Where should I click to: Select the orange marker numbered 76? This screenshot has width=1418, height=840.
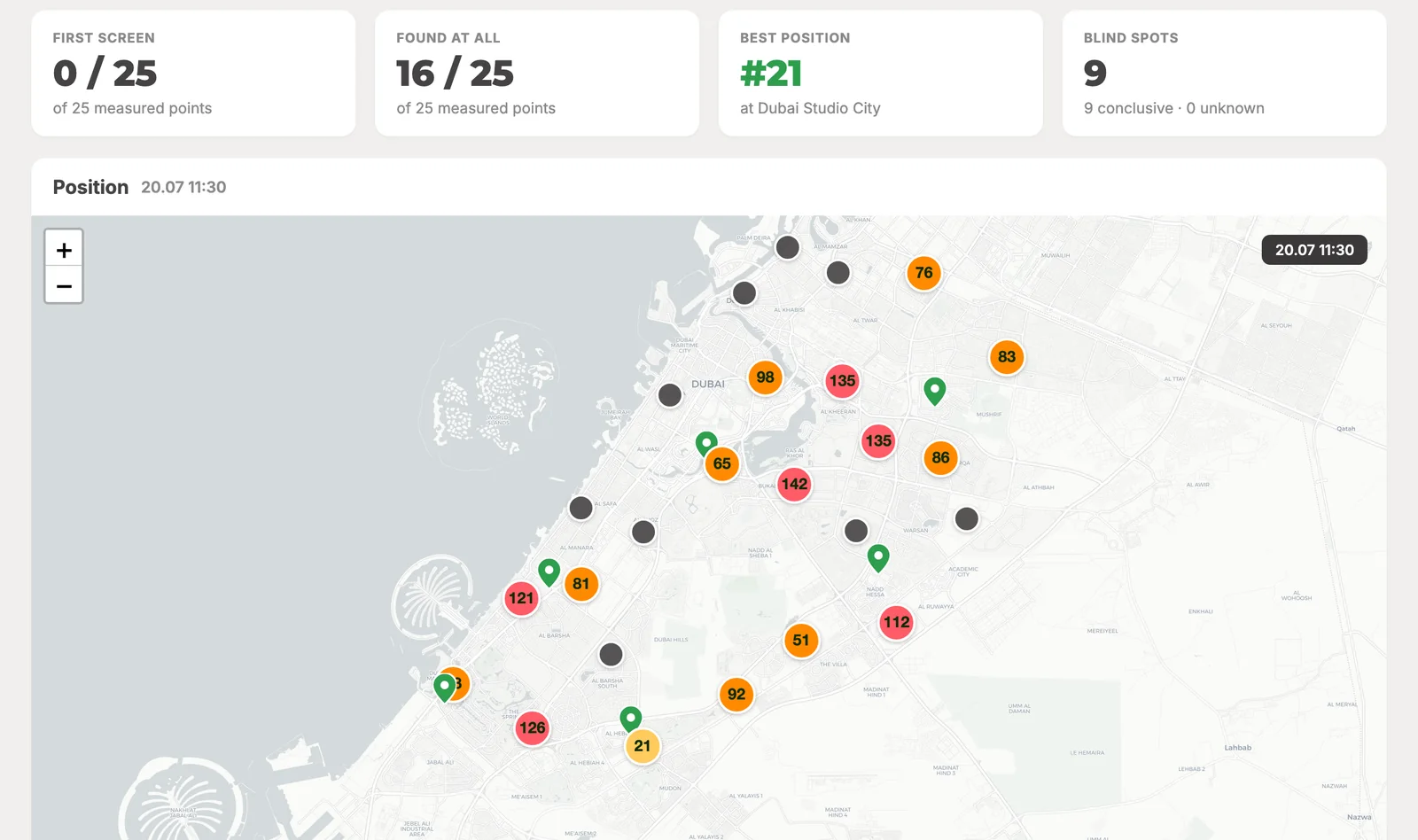click(x=923, y=273)
